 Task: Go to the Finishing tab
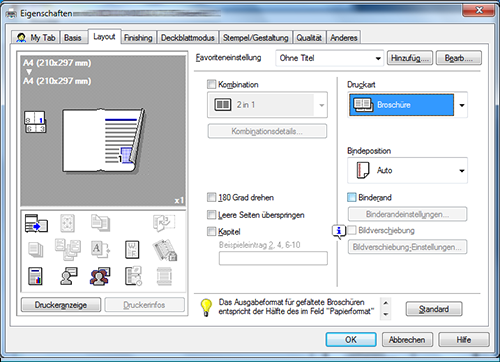tap(138, 38)
